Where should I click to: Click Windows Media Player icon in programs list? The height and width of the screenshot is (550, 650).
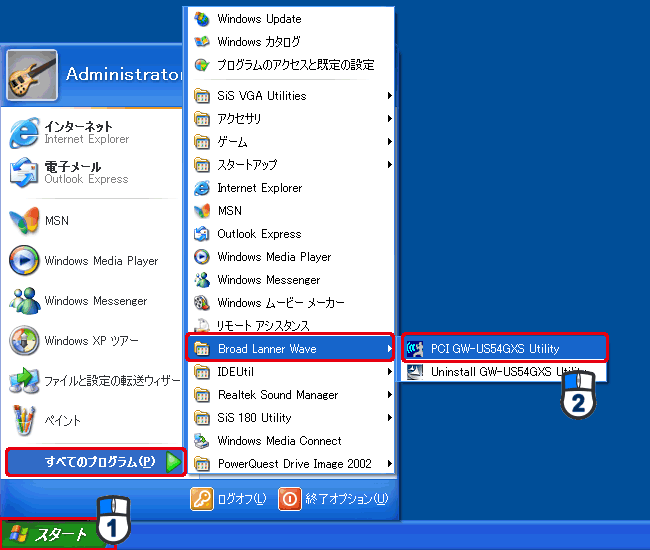202,257
